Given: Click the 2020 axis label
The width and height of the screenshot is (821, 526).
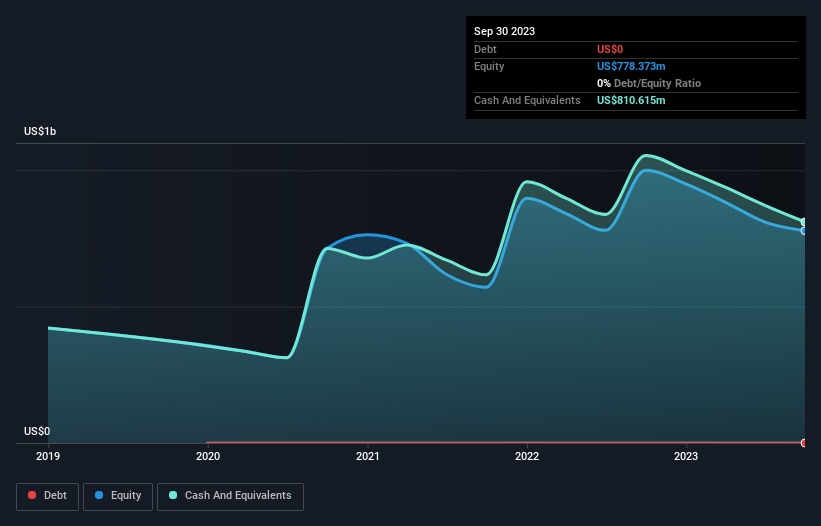Looking at the screenshot, I should [208, 456].
